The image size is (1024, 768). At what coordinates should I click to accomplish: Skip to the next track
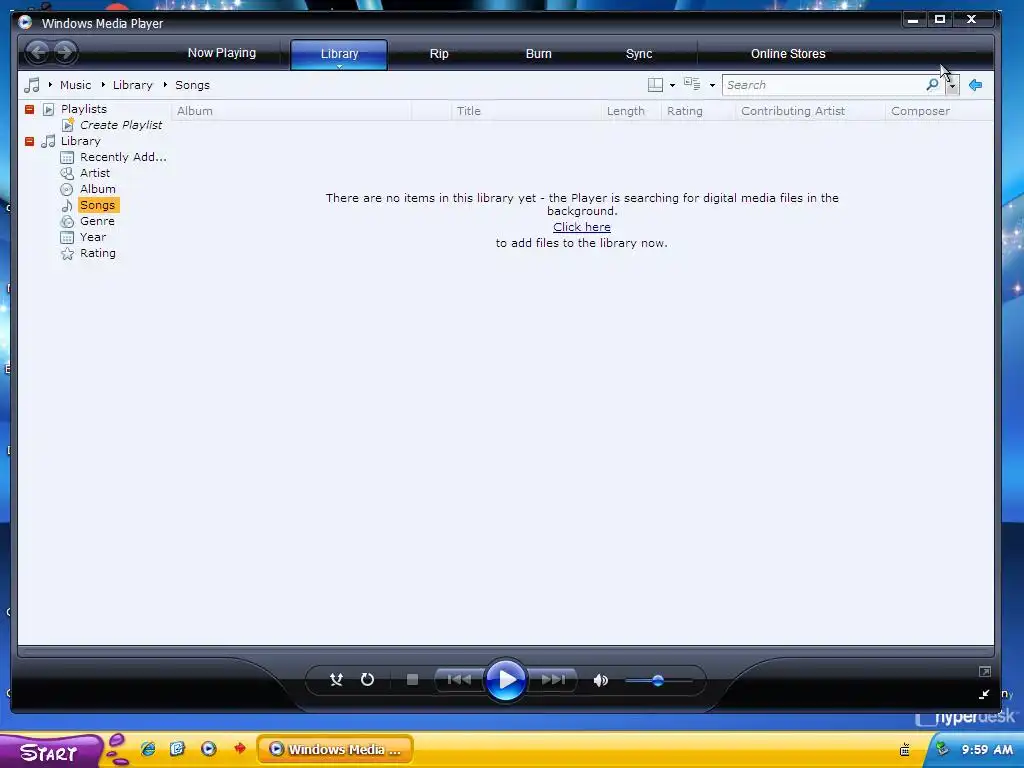pos(553,680)
